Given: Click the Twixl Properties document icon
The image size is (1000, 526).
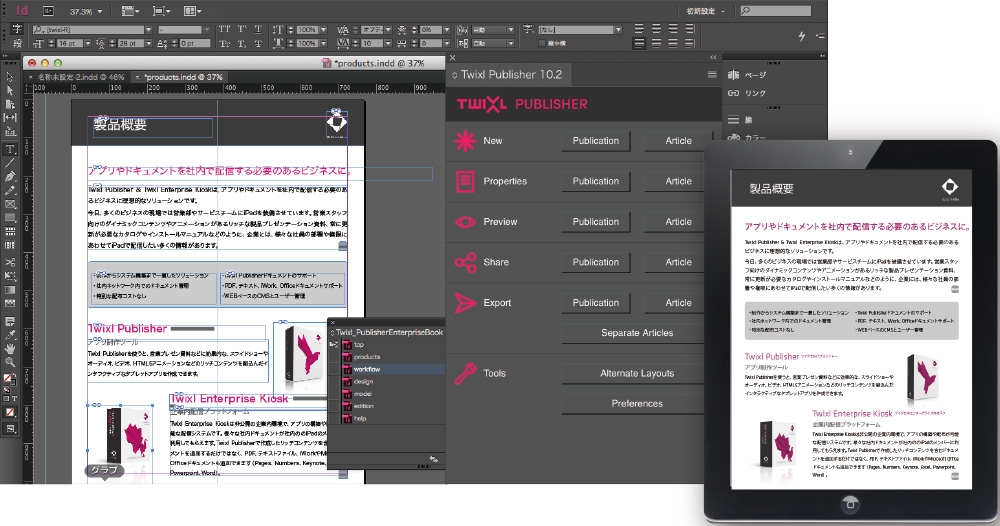Looking at the screenshot, I should click(465, 181).
